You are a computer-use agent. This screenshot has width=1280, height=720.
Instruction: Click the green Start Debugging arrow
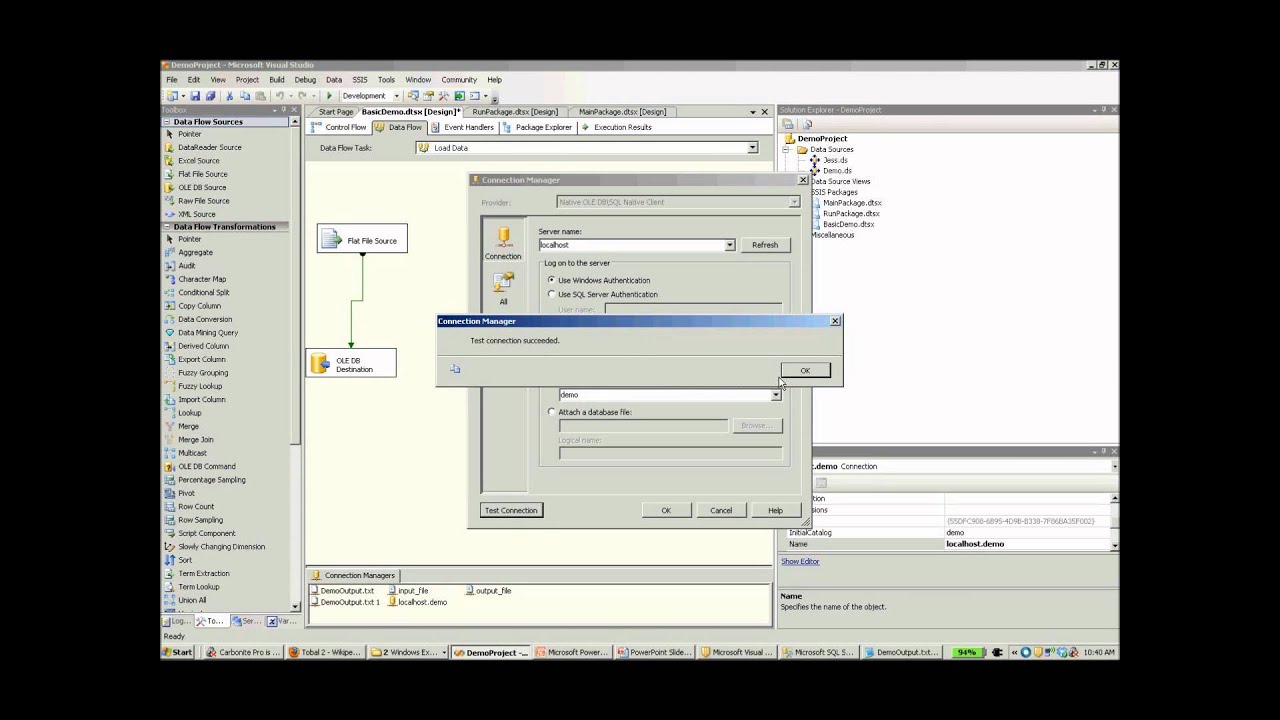tap(329, 96)
